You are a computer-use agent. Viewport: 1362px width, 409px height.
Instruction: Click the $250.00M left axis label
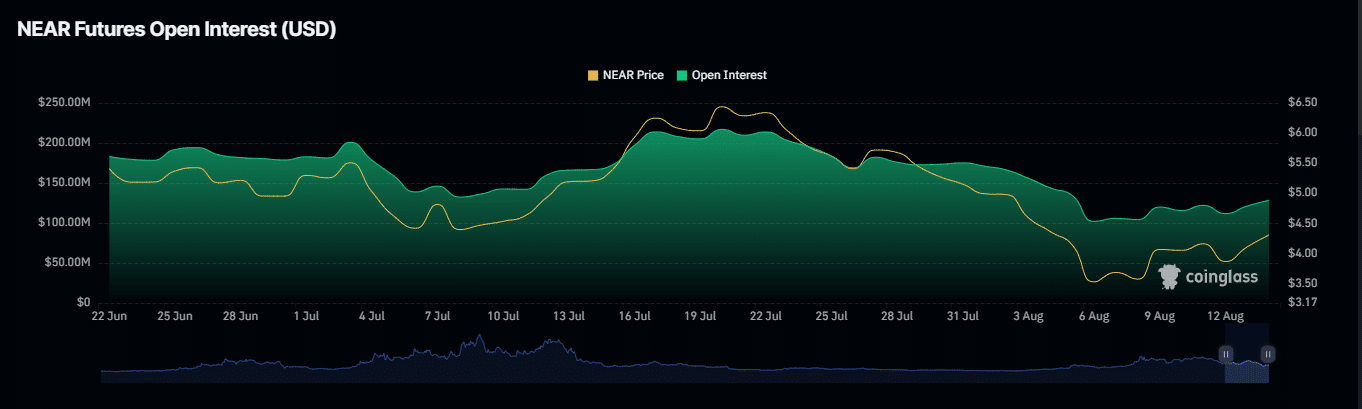pos(65,102)
